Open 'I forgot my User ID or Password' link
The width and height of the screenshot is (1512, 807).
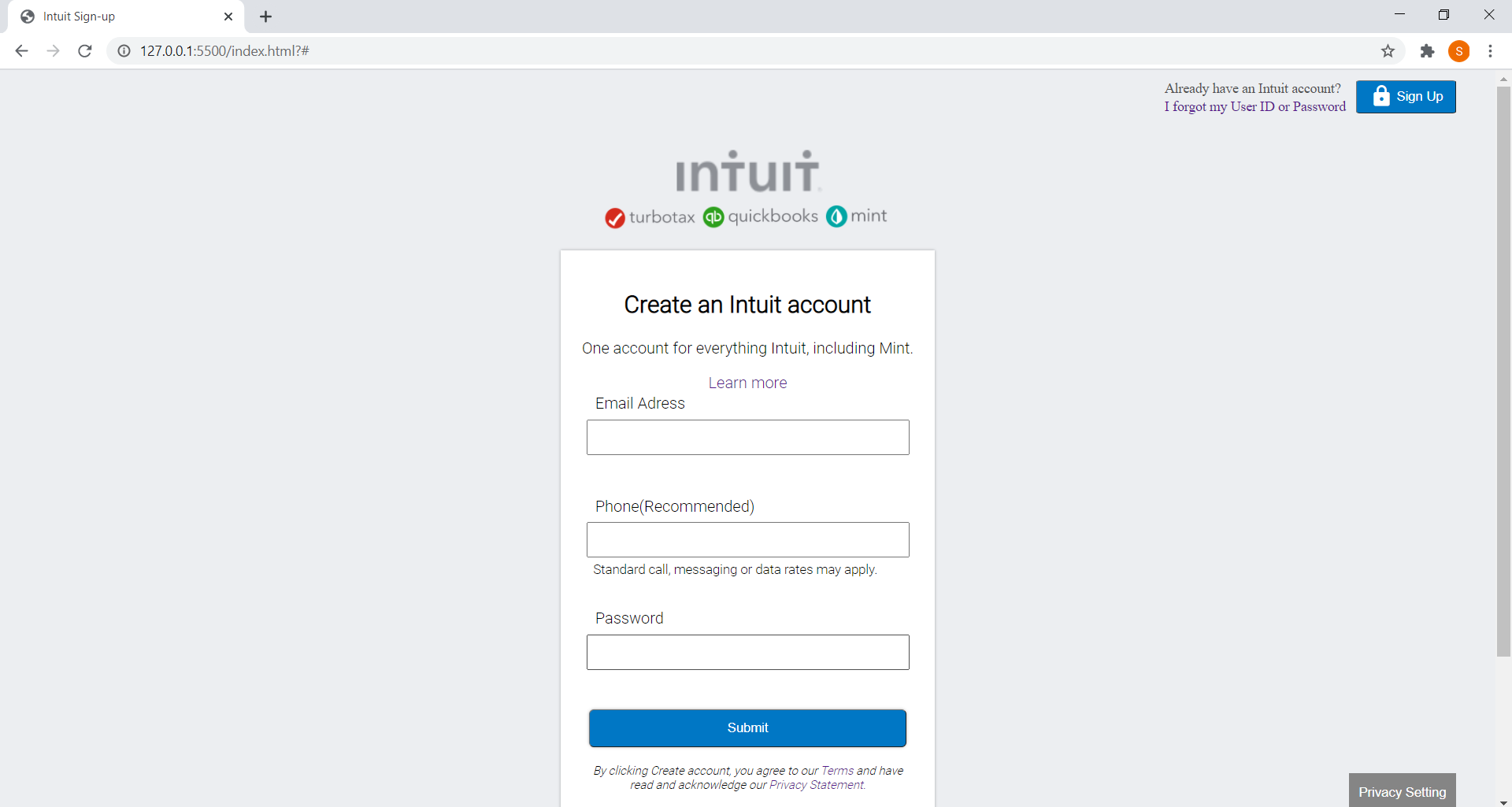click(x=1255, y=106)
